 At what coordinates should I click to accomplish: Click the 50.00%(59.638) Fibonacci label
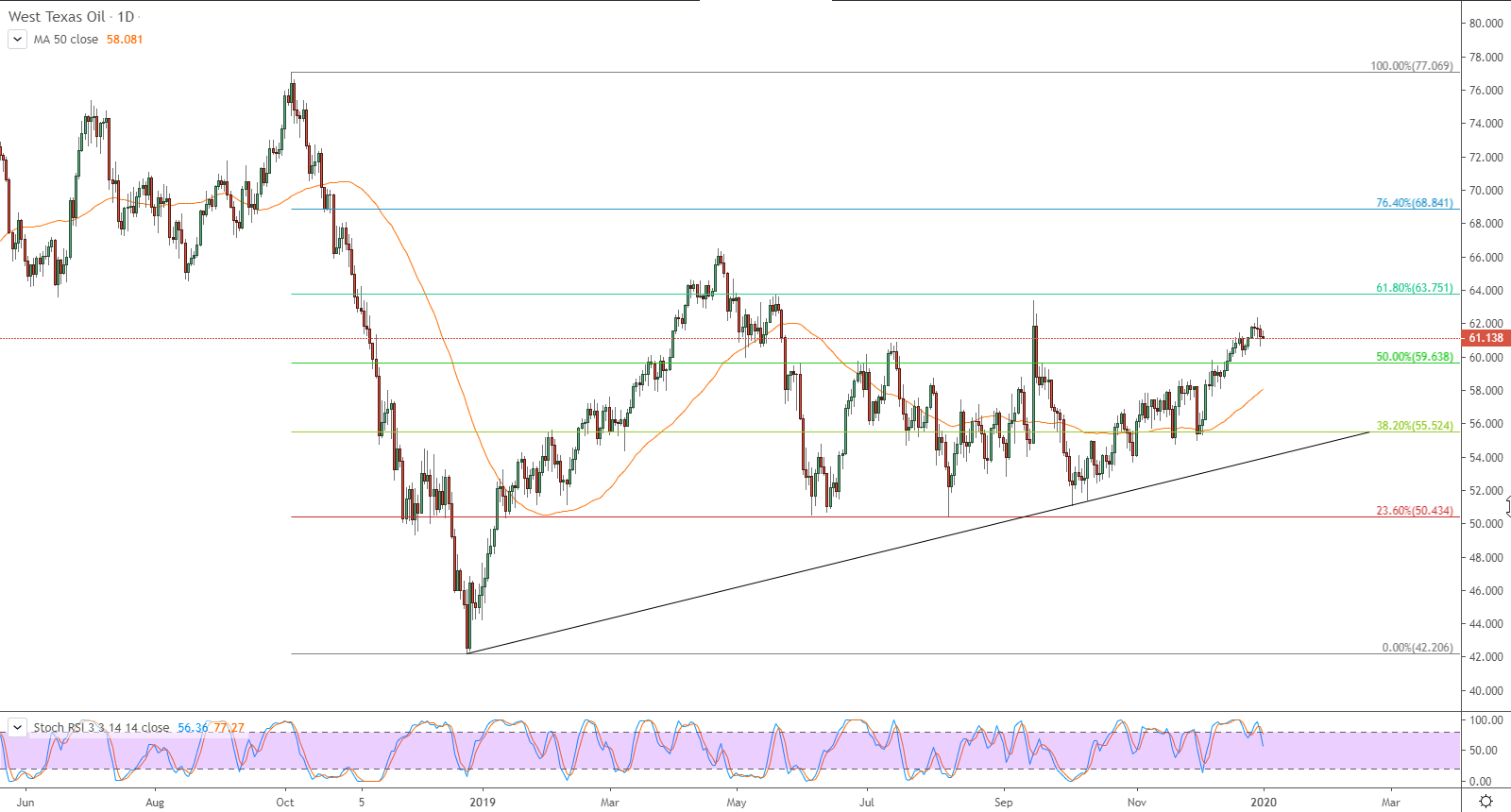click(1415, 357)
